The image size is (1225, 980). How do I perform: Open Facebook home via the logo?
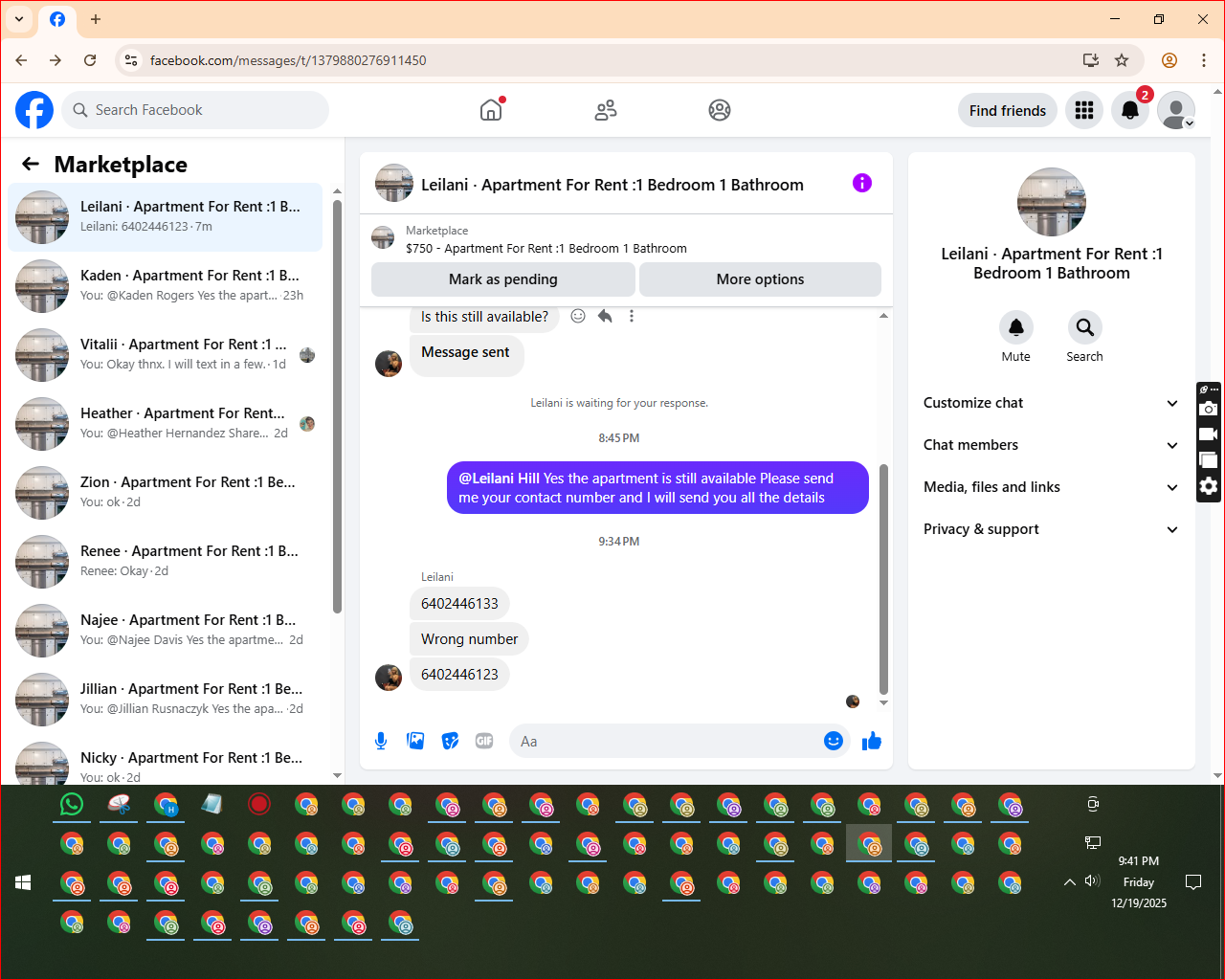click(x=34, y=110)
